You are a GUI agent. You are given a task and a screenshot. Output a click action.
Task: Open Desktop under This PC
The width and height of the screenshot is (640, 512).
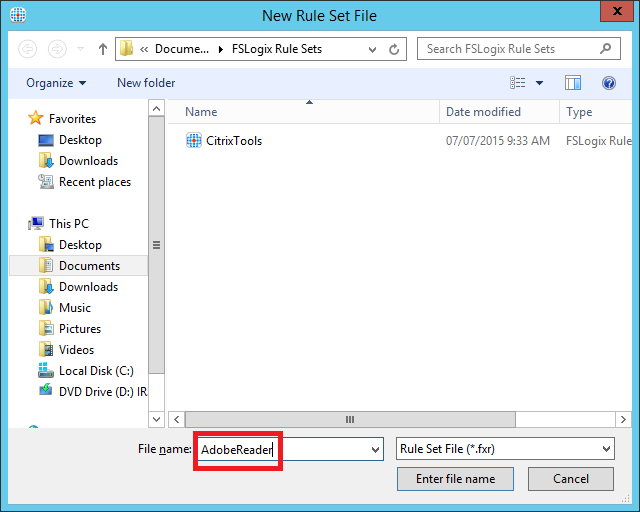click(x=80, y=245)
